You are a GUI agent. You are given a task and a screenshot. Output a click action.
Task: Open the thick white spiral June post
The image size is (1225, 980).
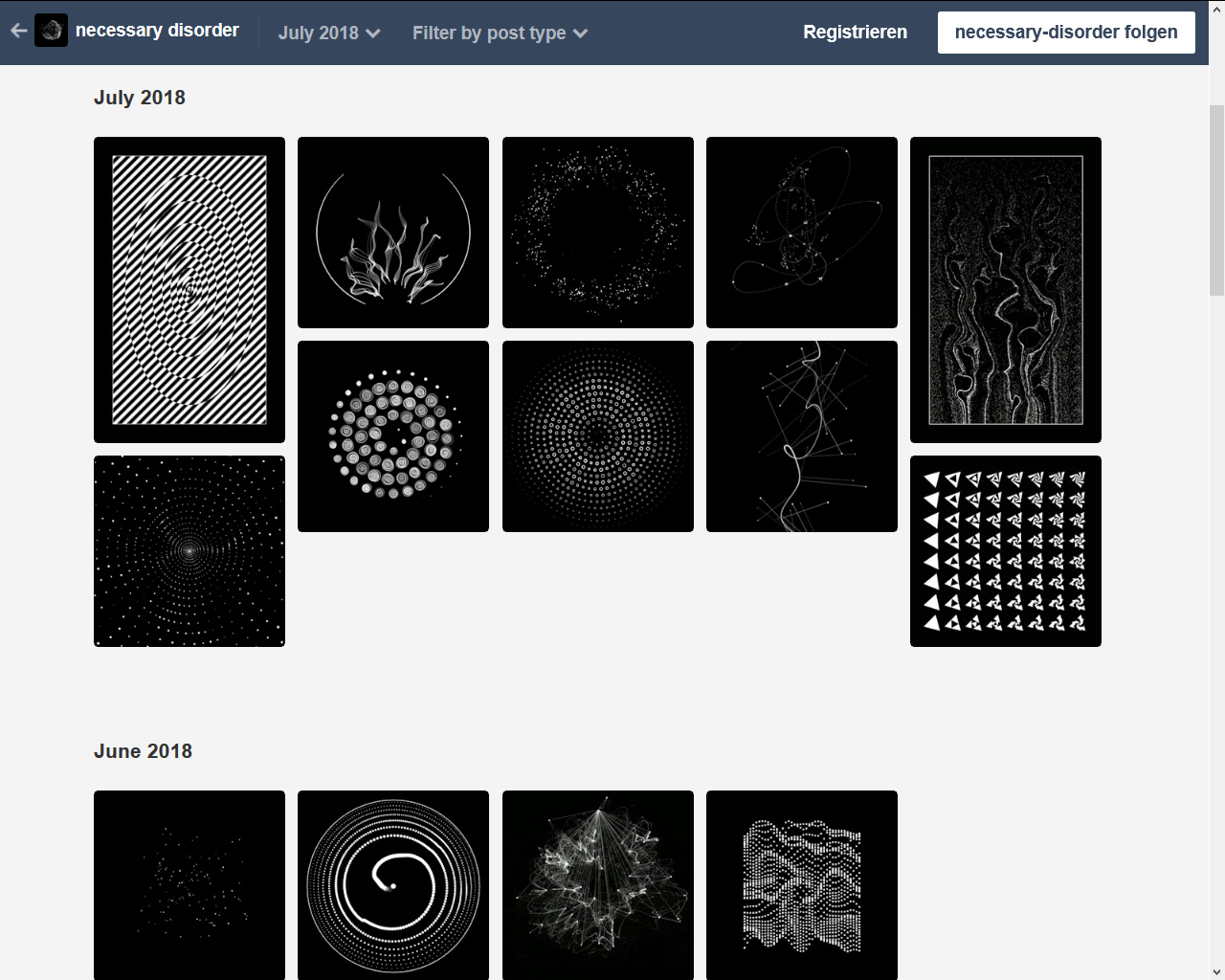click(393, 885)
